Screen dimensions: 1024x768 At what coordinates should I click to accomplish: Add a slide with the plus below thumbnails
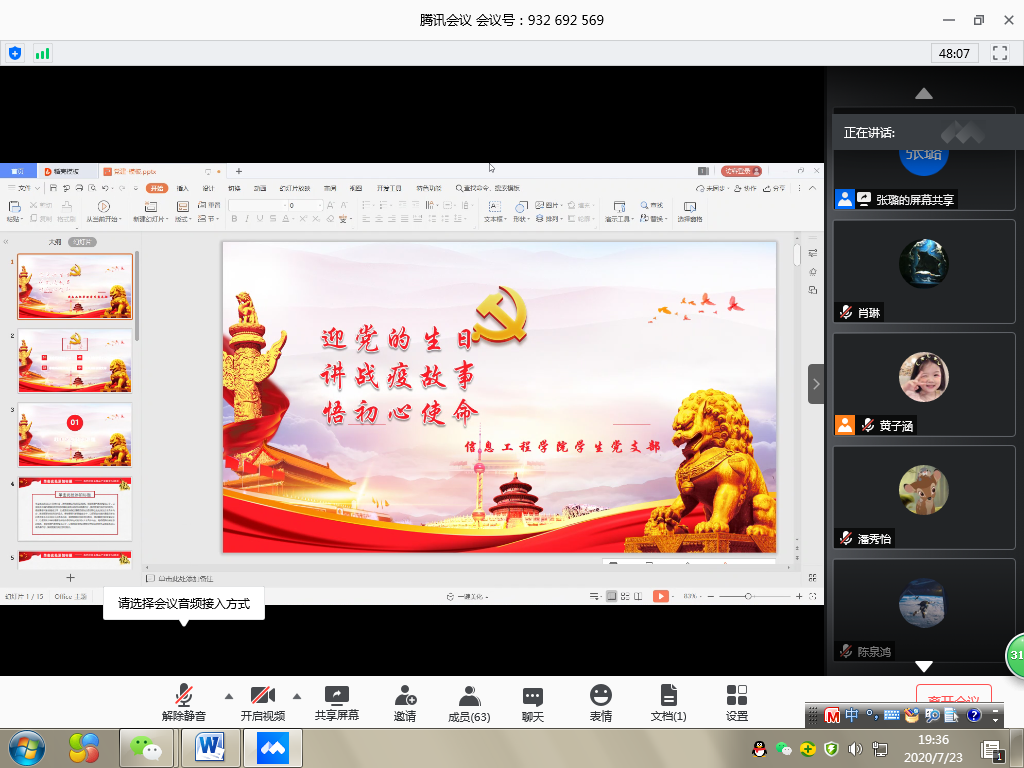[x=71, y=577]
